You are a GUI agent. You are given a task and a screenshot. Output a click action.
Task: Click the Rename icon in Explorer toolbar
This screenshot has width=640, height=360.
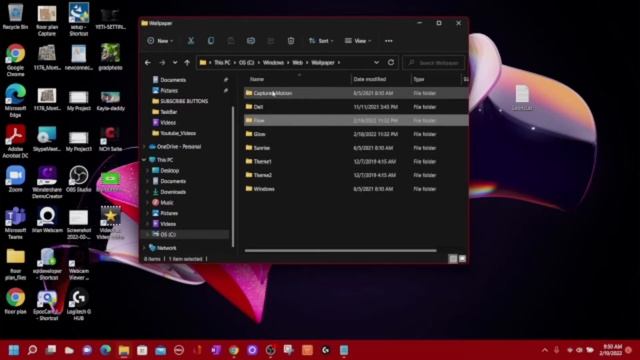[x=251, y=41]
